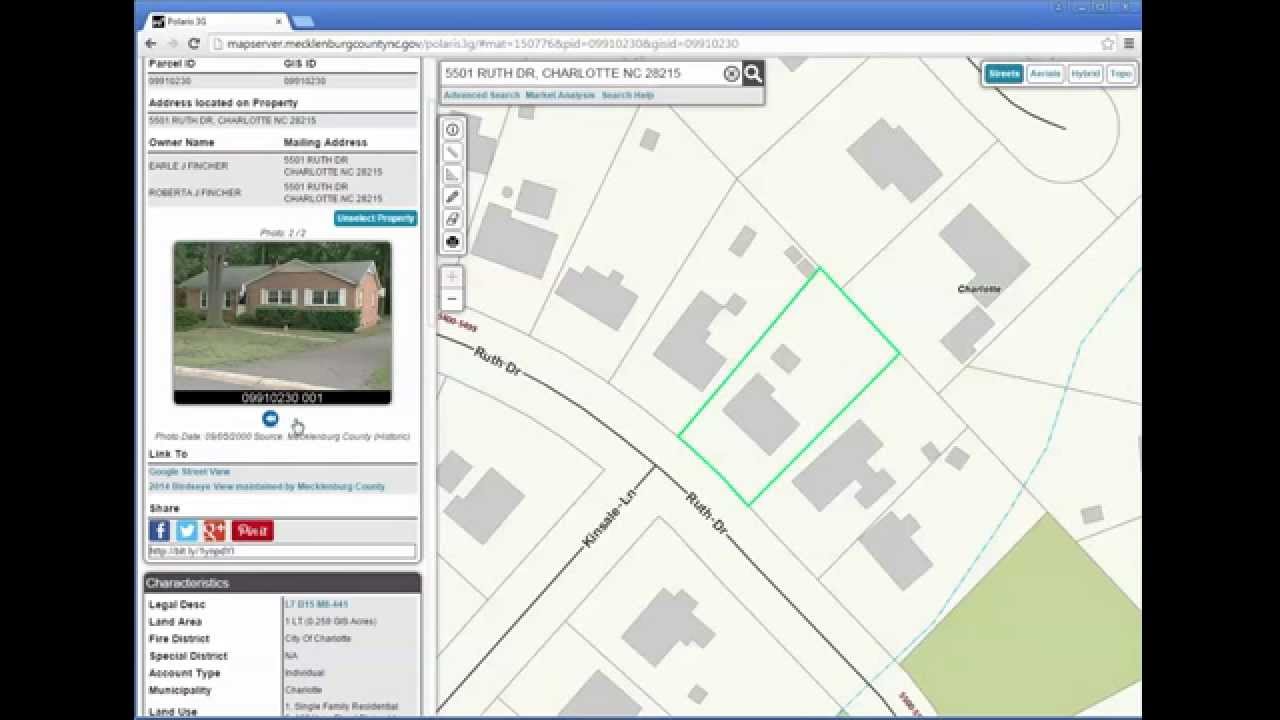Run search with the magnifier button
The height and width of the screenshot is (720, 1280).
click(x=753, y=73)
